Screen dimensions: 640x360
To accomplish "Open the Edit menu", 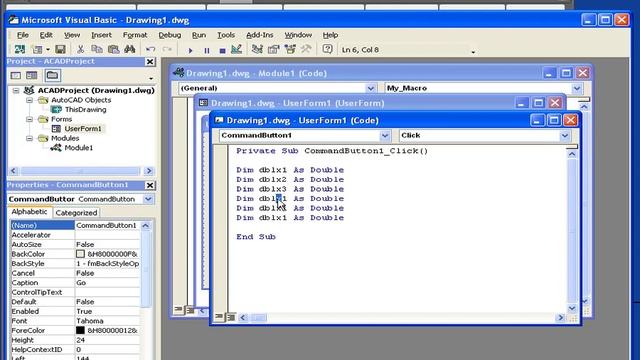I will tap(46, 35).
